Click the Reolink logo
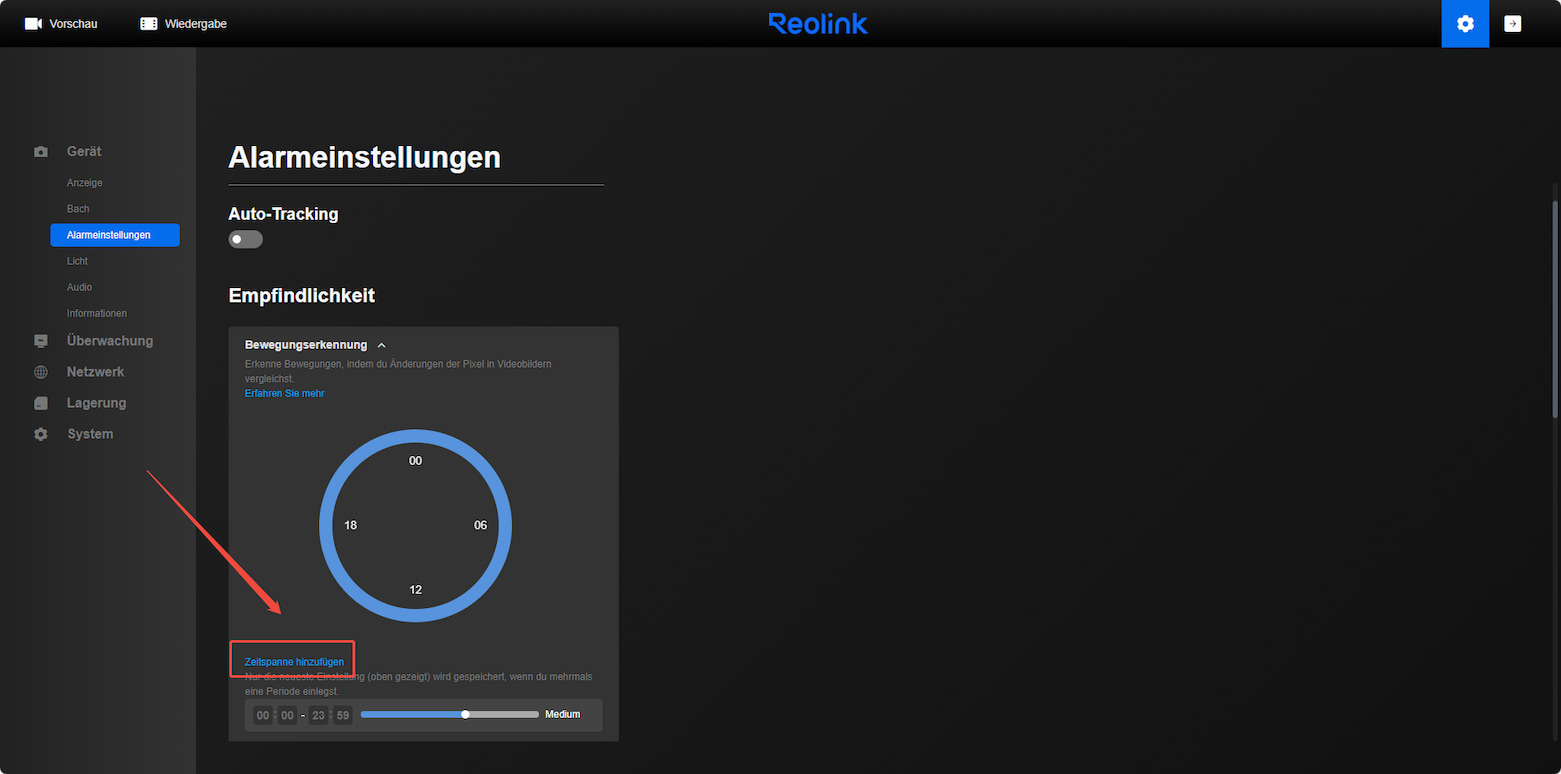This screenshot has width=1561, height=774. point(818,23)
